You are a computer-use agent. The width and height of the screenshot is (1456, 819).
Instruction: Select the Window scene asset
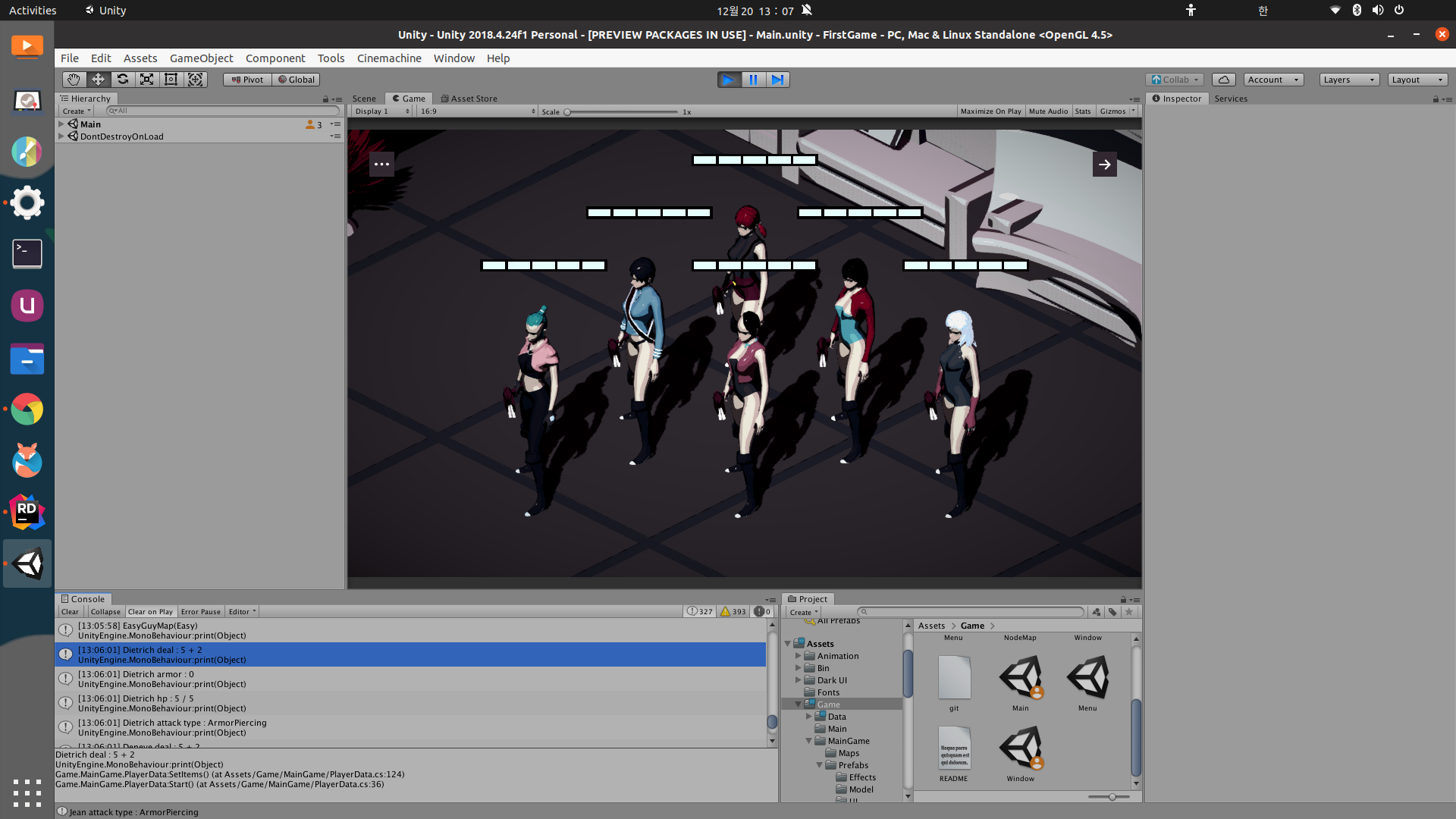tap(1021, 754)
